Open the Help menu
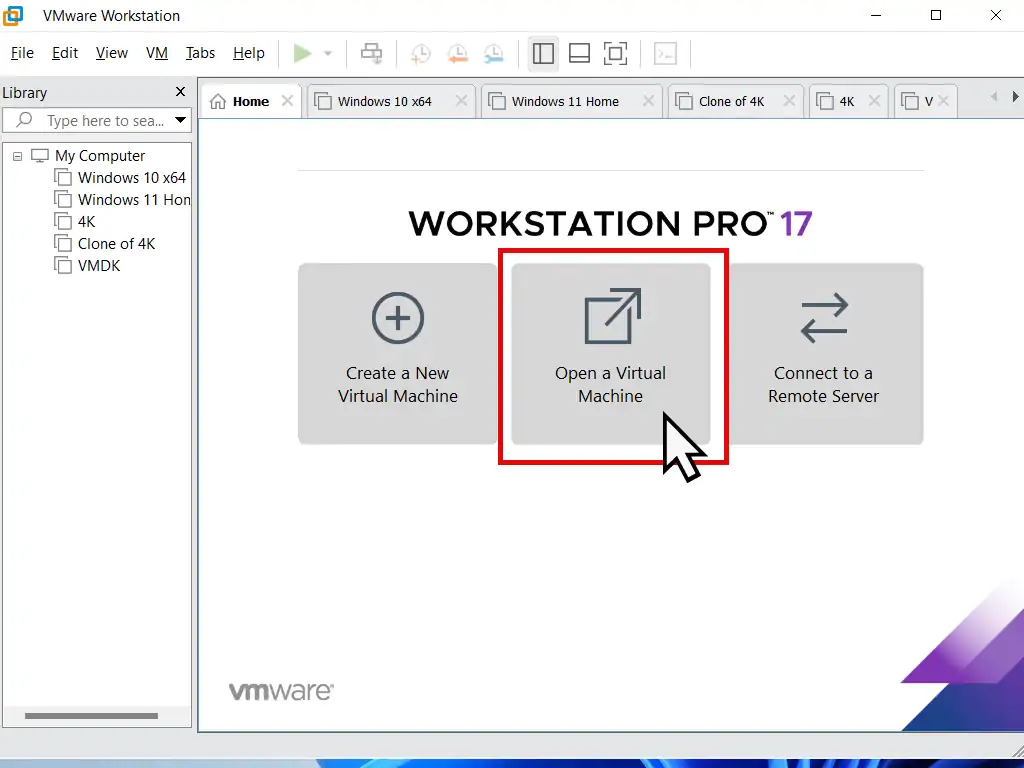The height and width of the screenshot is (768, 1024). coord(249,53)
